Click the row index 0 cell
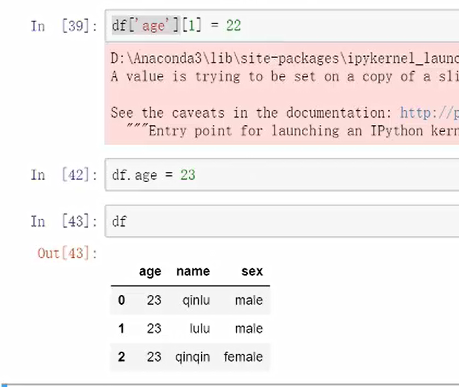The height and width of the screenshot is (387, 459). click(x=121, y=300)
